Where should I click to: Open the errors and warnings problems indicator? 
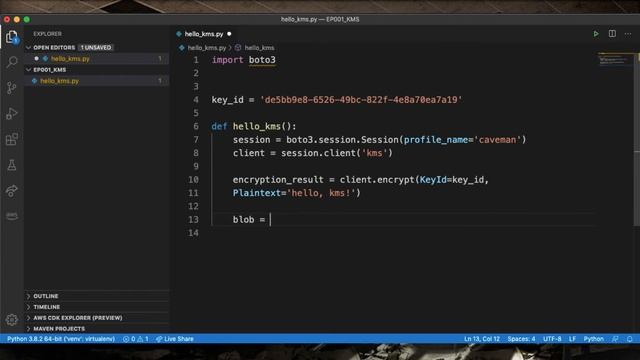tap(136, 339)
